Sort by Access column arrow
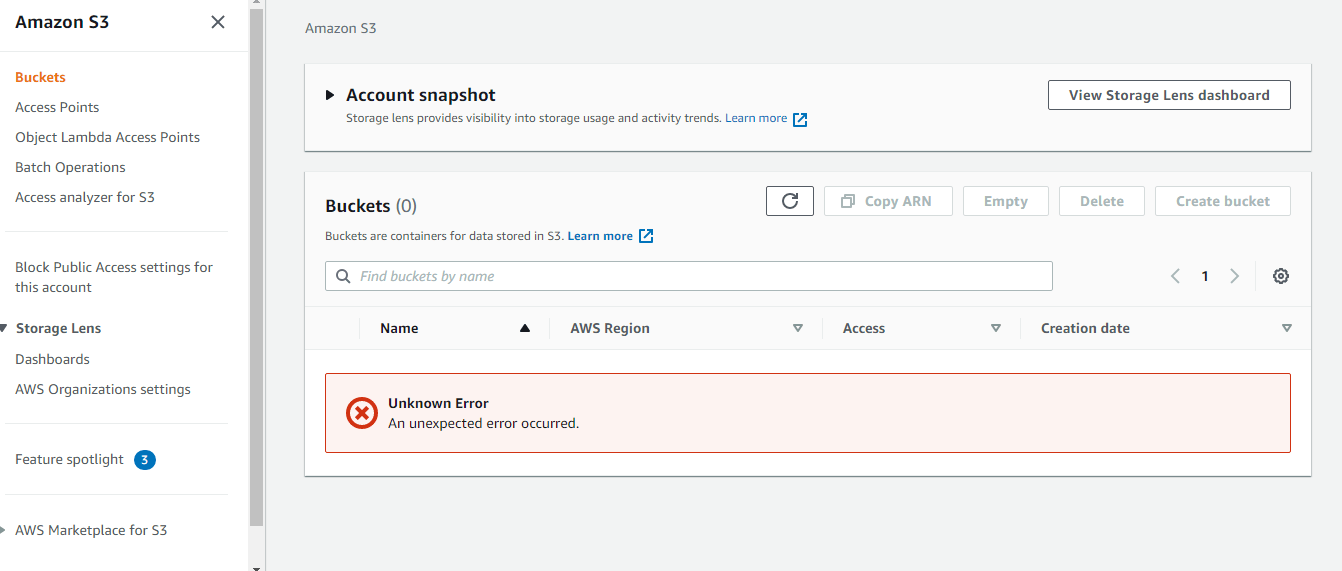The width and height of the screenshot is (1342, 571). (x=996, y=328)
